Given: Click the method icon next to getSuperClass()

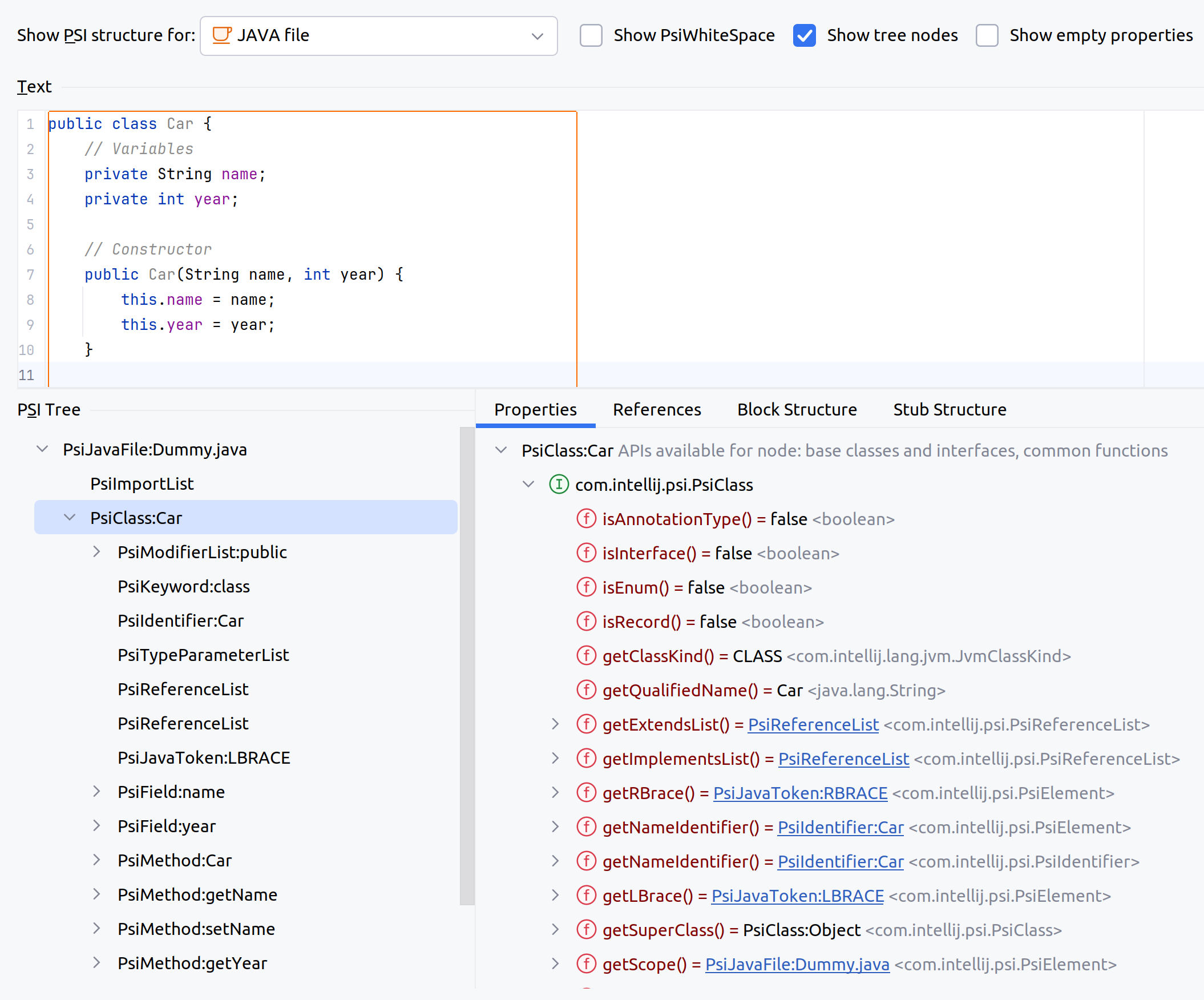Looking at the screenshot, I should 586,929.
